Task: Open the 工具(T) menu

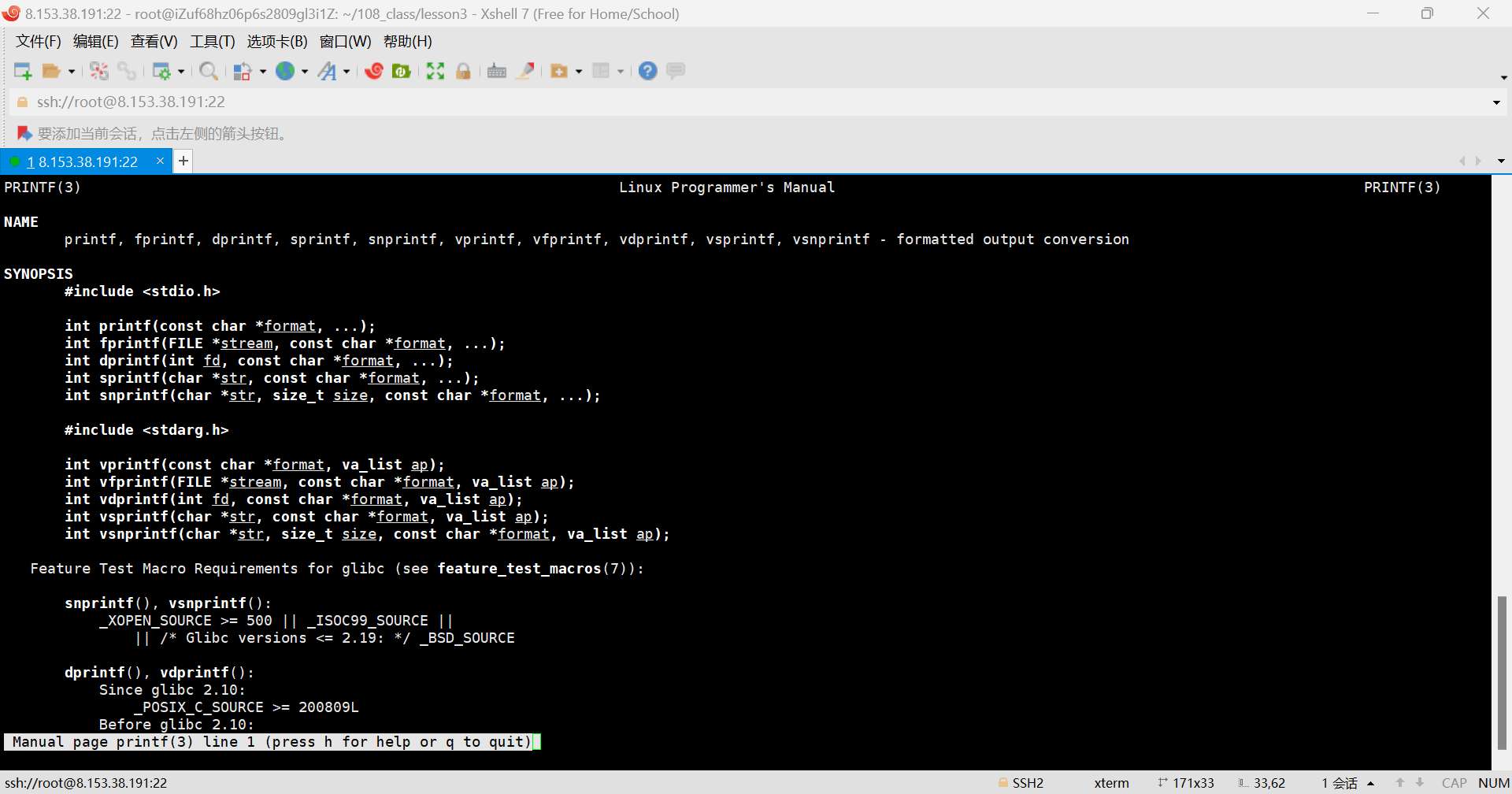Action: pyautogui.click(x=213, y=42)
